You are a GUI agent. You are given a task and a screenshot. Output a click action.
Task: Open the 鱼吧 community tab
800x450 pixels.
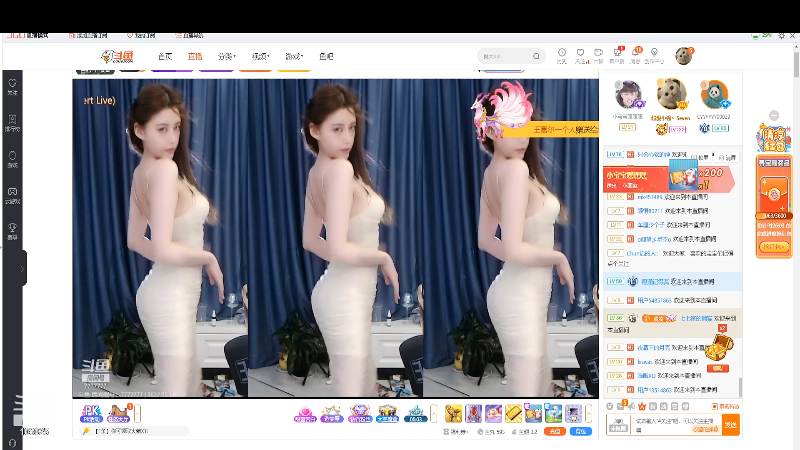coord(326,56)
